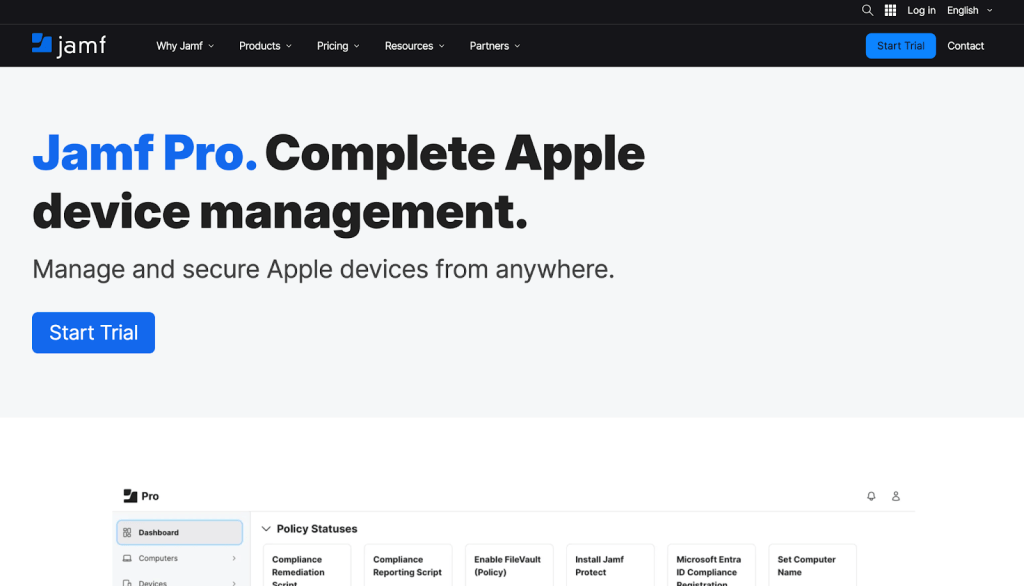The width and height of the screenshot is (1024, 586).
Task: Open the apps grid icon
Action: [891, 10]
